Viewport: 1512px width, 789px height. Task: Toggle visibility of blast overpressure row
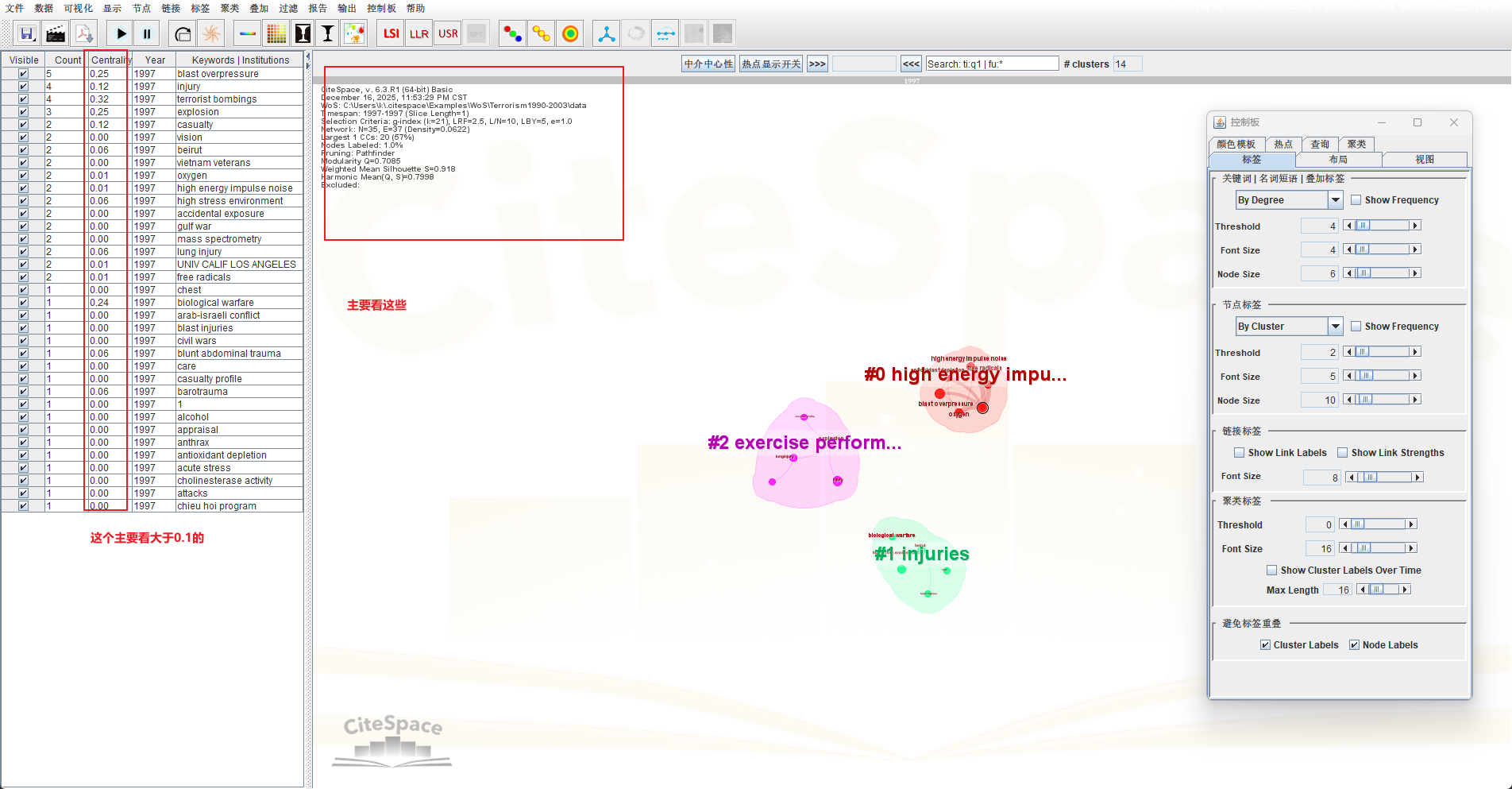23,74
